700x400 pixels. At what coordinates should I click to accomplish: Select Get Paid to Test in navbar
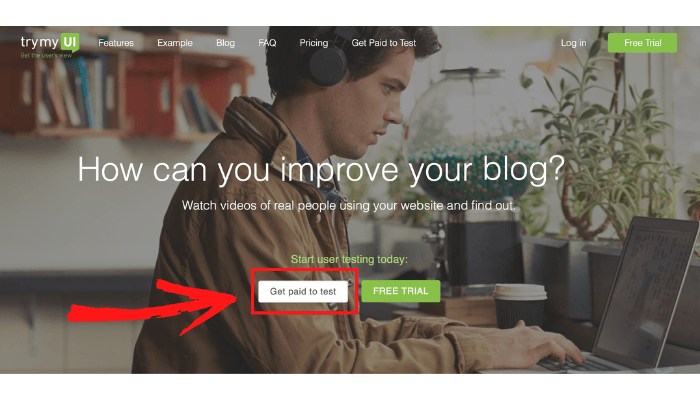(x=383, y=43)
